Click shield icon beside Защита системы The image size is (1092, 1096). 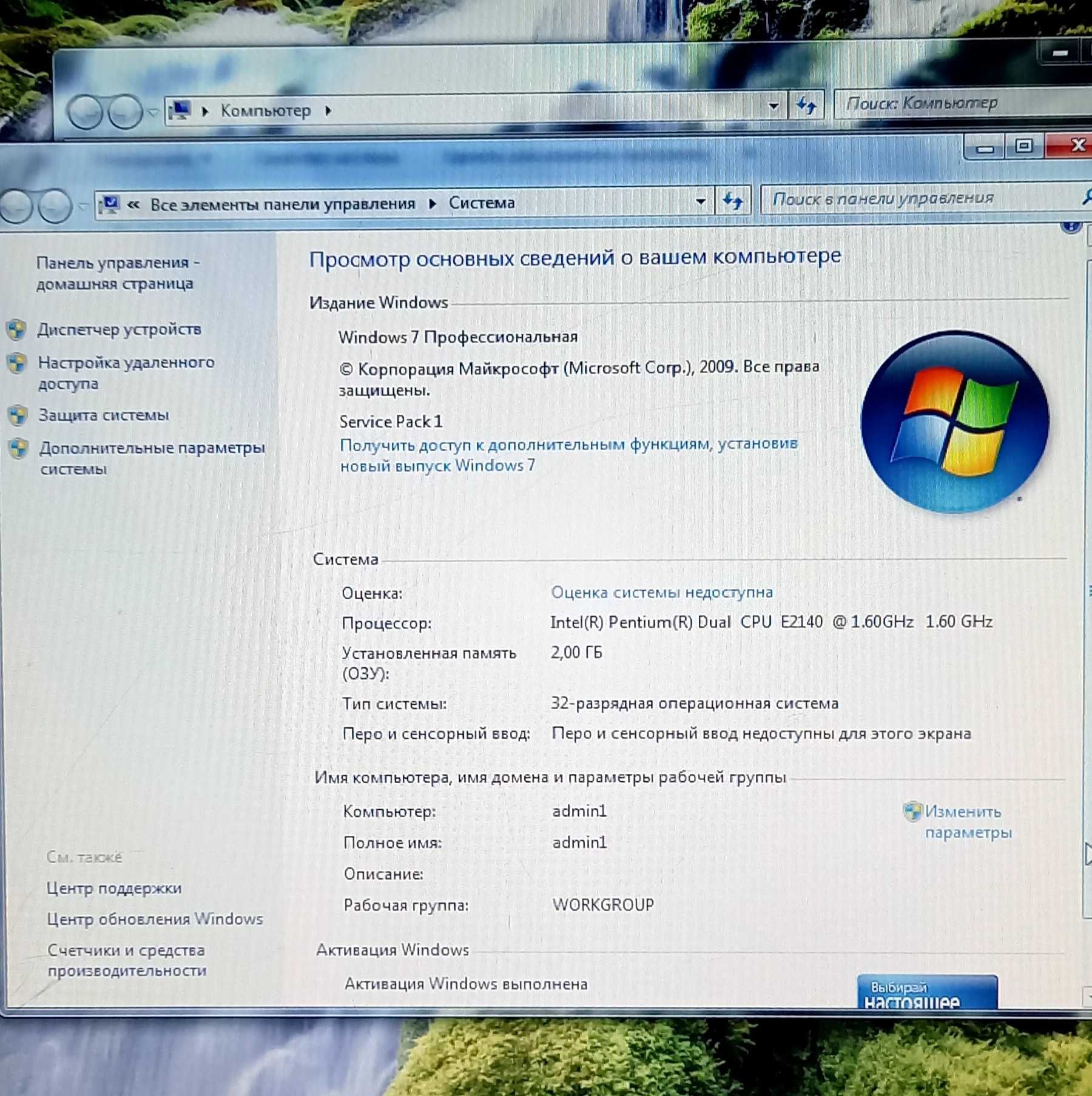(x=18, y=415)
